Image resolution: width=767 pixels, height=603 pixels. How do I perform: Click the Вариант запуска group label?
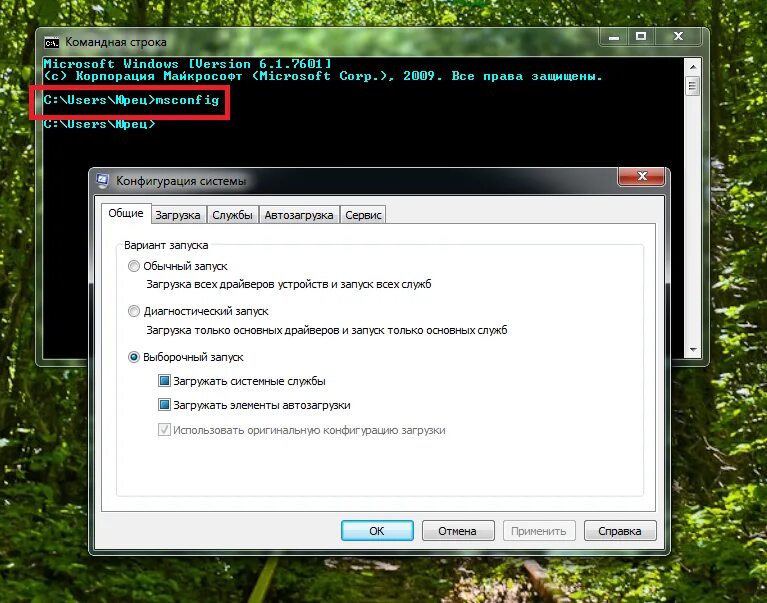(166, 245)
